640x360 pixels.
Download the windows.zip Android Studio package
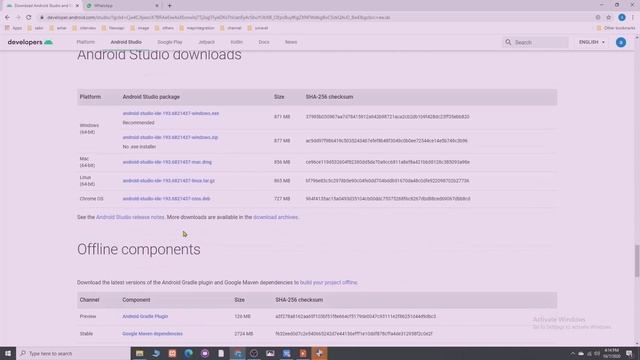point(170,137)
